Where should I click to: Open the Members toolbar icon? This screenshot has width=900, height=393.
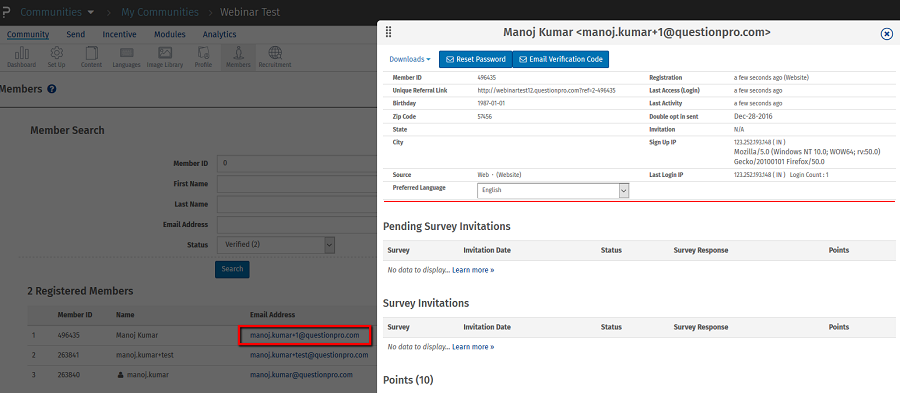tap(238, 57)
